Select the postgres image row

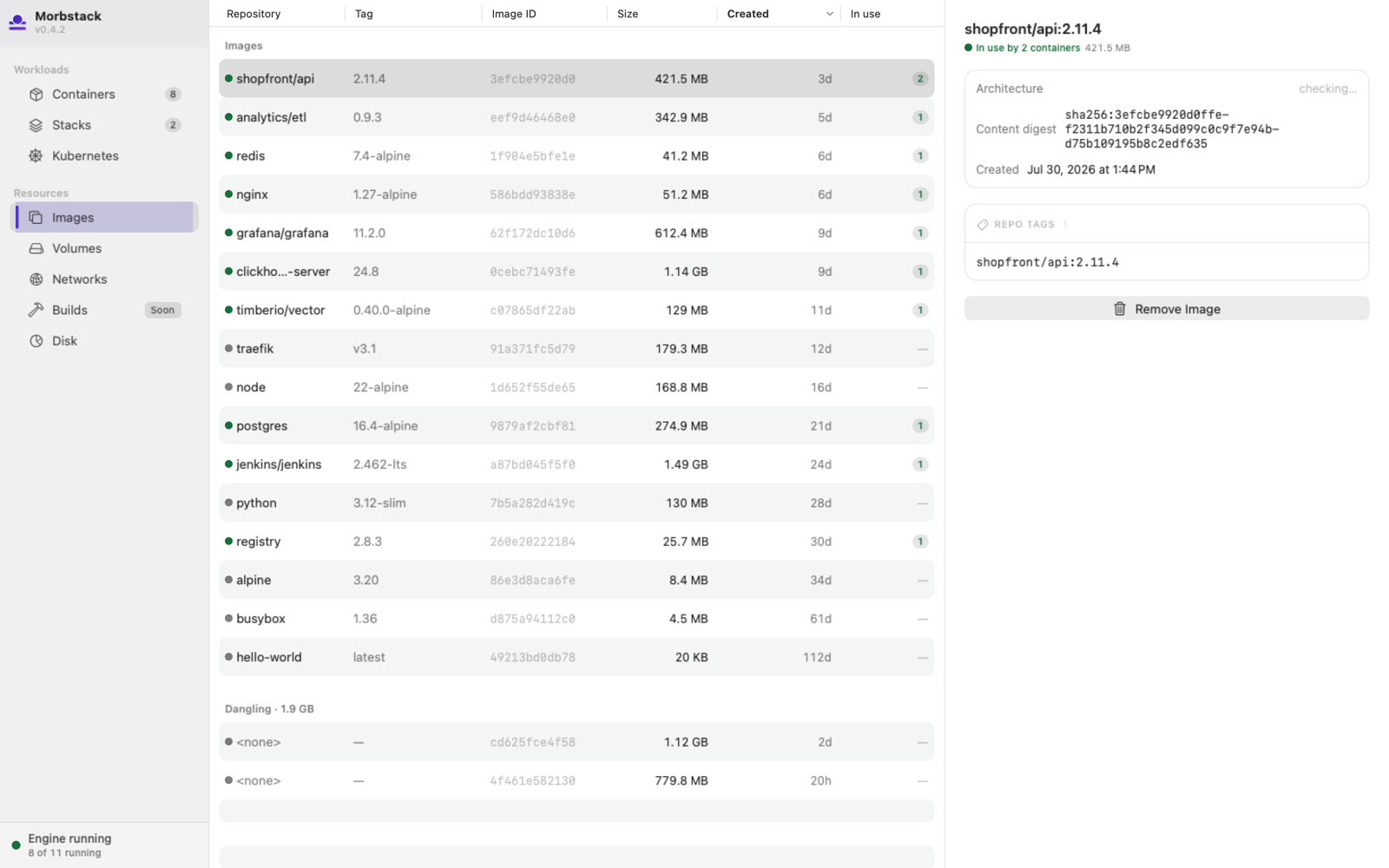click(576, 425)
